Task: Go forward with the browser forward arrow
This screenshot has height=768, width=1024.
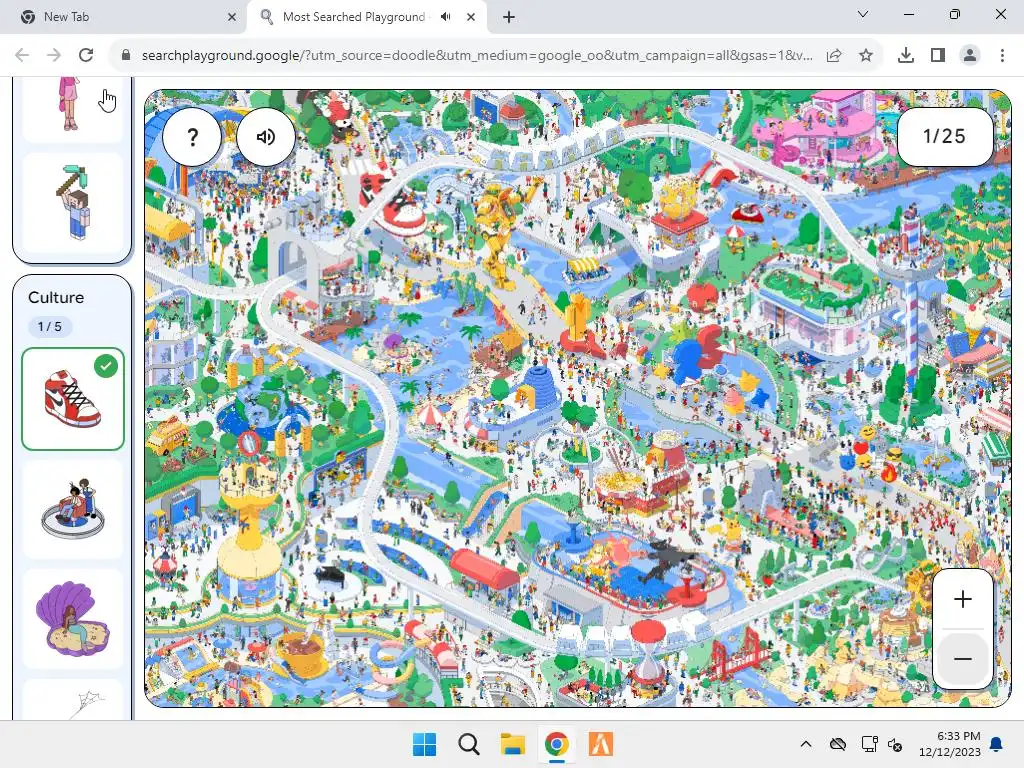Action: coord(54,56)
